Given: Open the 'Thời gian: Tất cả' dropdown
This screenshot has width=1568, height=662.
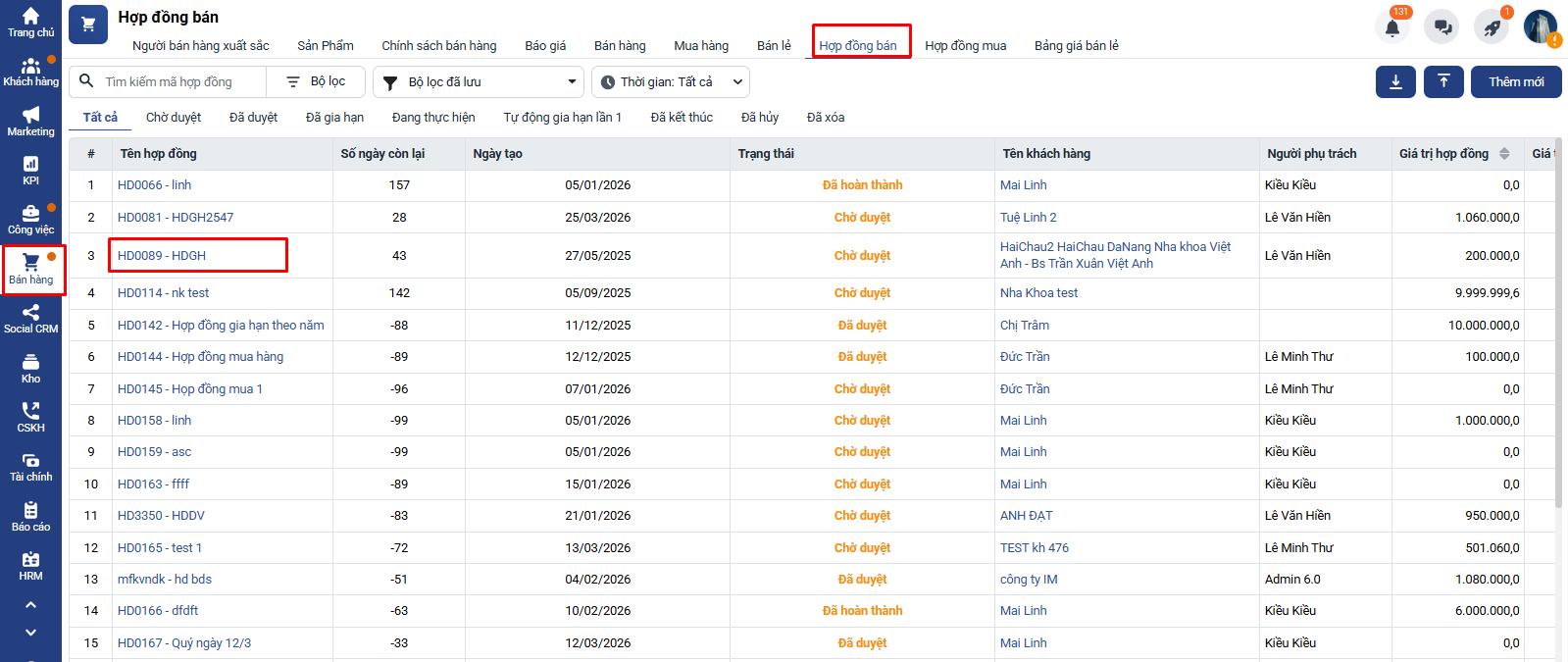Looking at the screenshot, I should click(671, 82).
